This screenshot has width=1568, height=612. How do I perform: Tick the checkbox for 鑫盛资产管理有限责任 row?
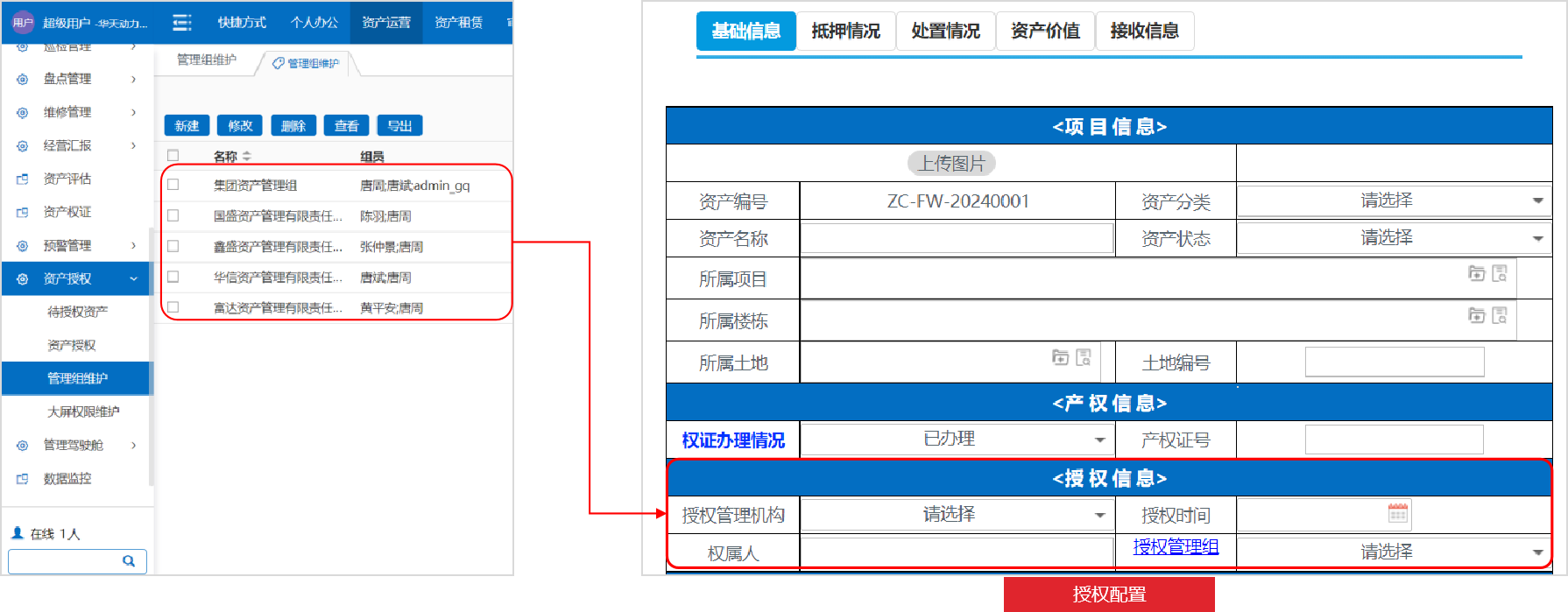coord(173,246)
